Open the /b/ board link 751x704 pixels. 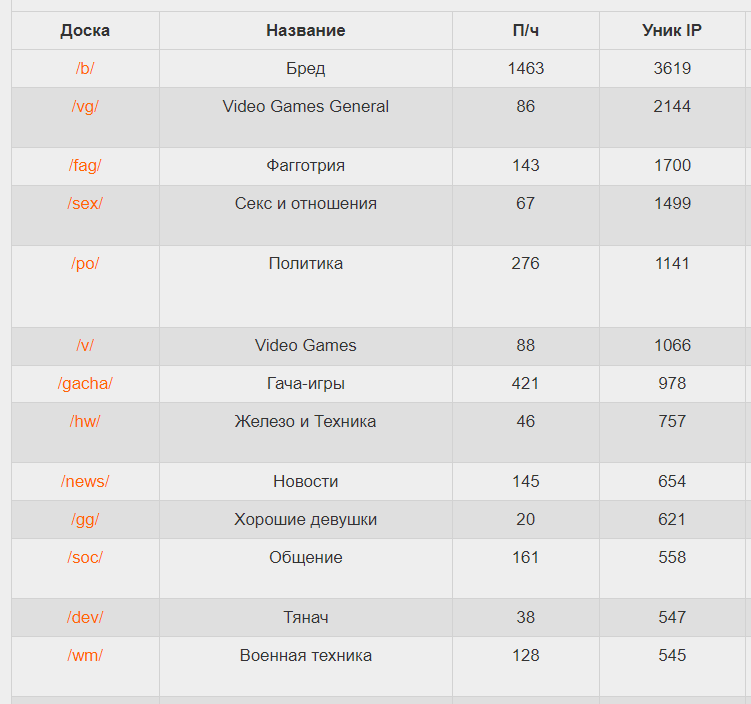(85, 69)
